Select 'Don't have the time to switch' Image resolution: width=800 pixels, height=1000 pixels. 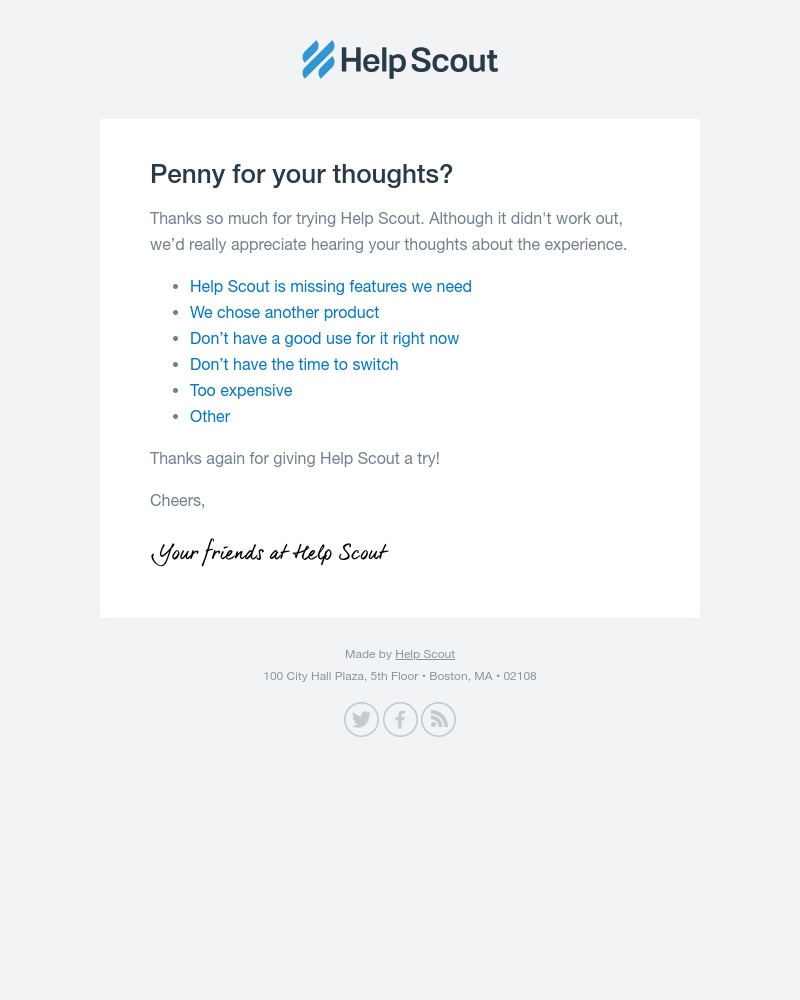click(x=294, y=364)
